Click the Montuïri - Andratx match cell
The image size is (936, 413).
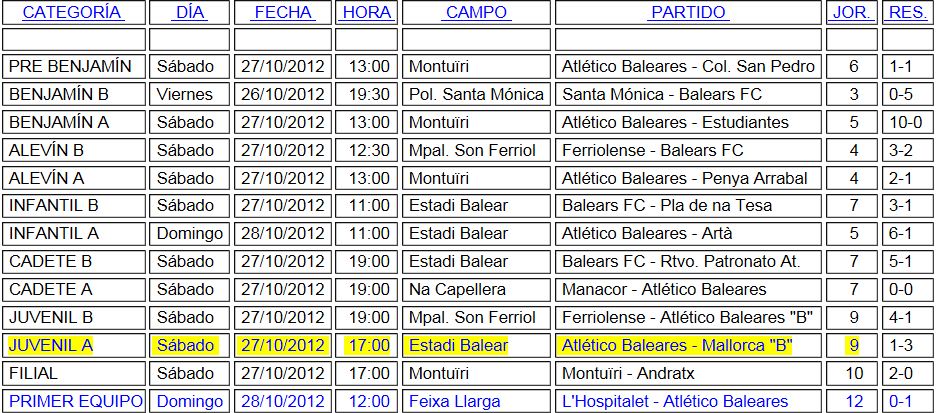tap(688, 374)
